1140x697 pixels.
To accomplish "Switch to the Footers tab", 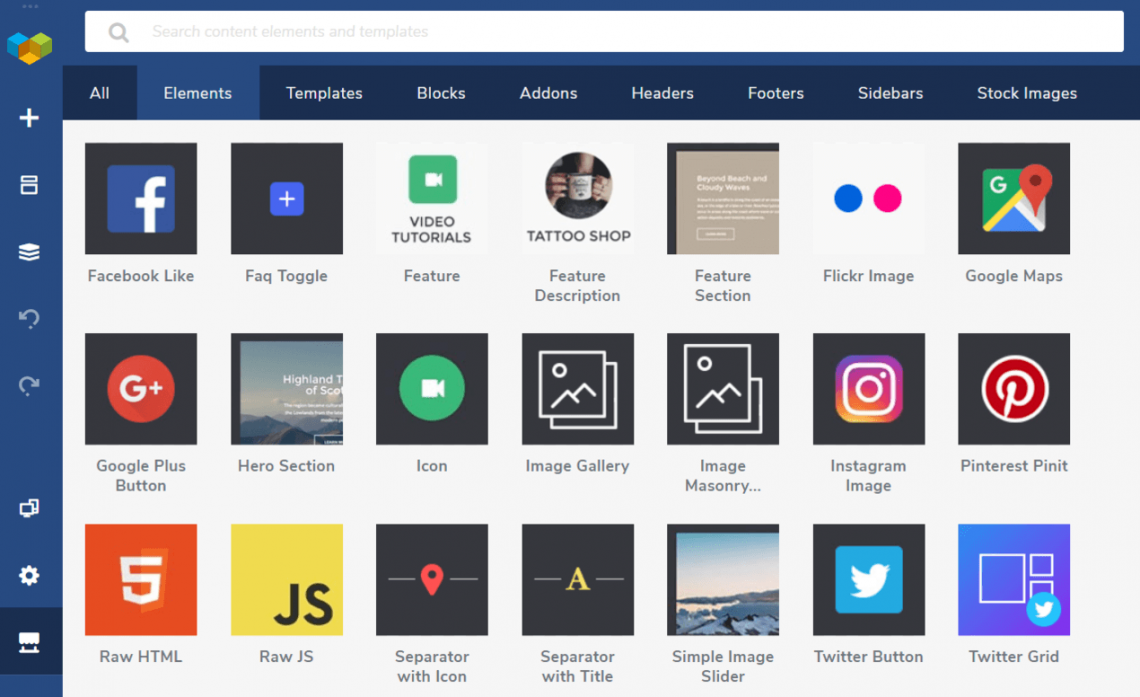I will pos(775,92).
